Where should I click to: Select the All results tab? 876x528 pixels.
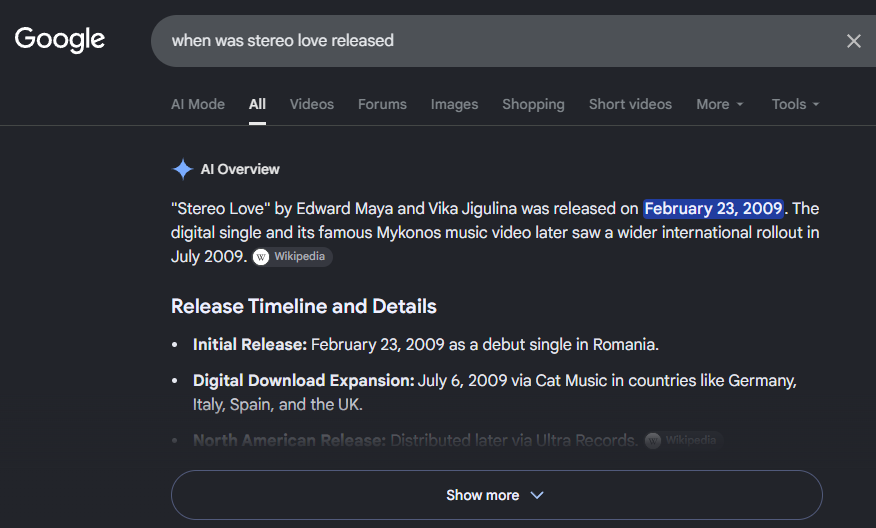(x=257, y=104)
